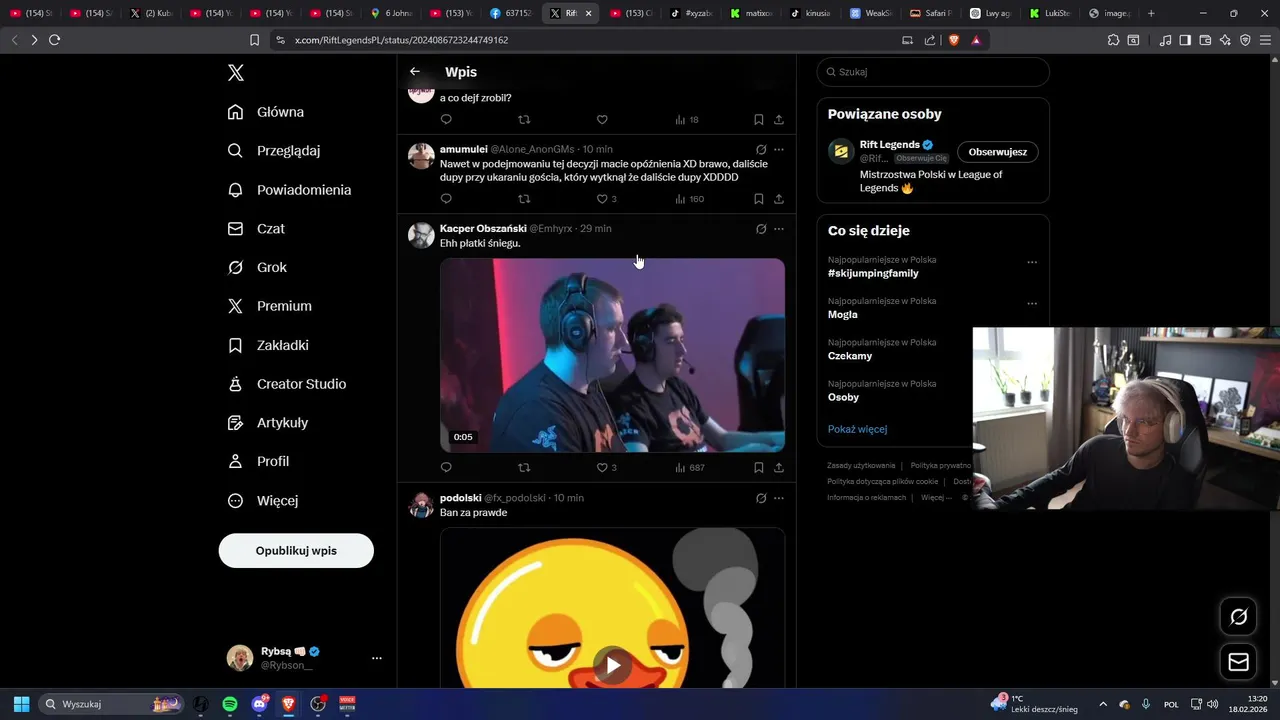The height and width of the screenshot is (720, 1280).
Task: Click Brave Shields icon in address bar
Action: (953, 40)
